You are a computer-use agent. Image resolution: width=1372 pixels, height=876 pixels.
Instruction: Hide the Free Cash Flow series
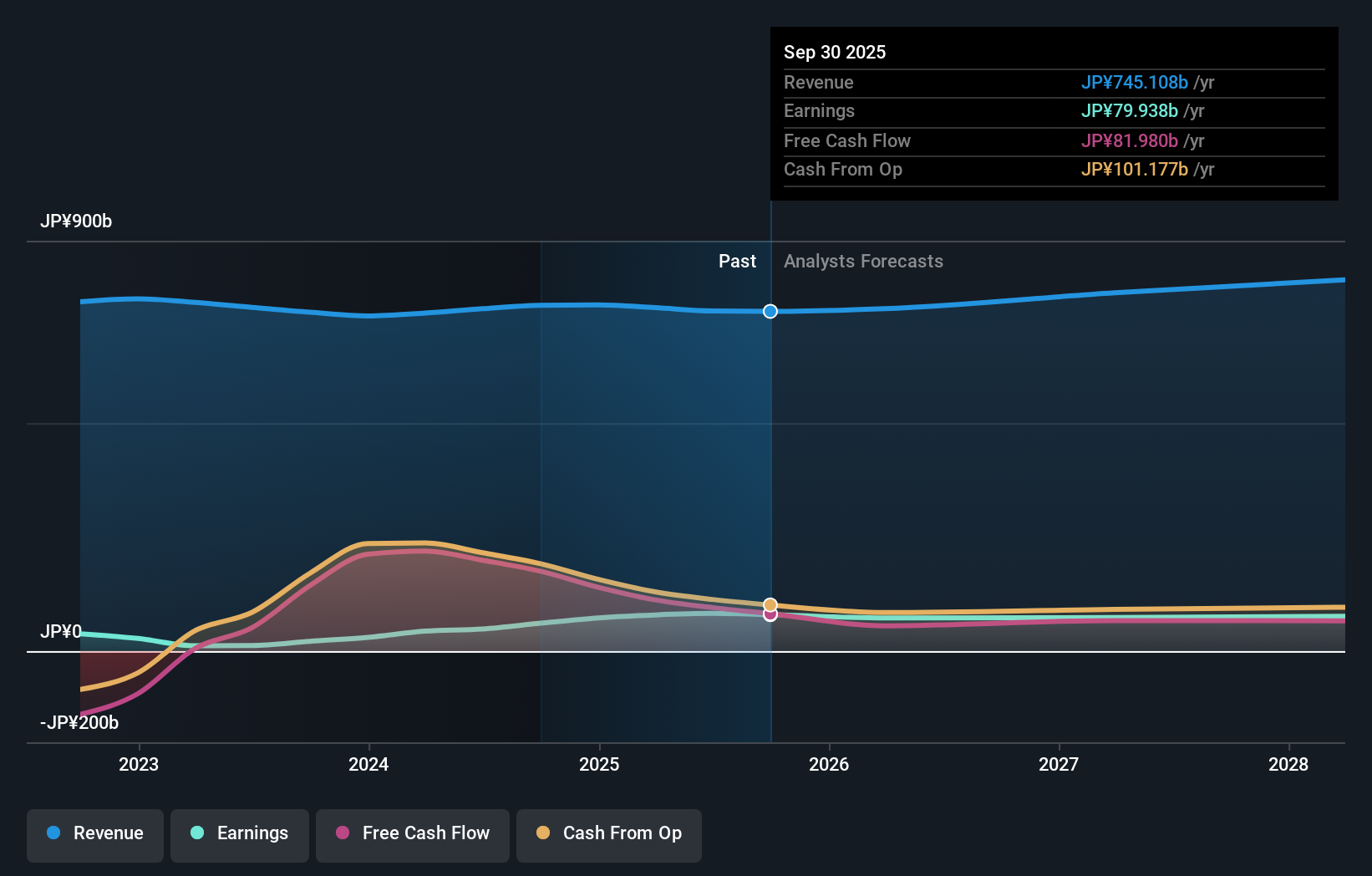pyautogui.click(x=413, y=833)
